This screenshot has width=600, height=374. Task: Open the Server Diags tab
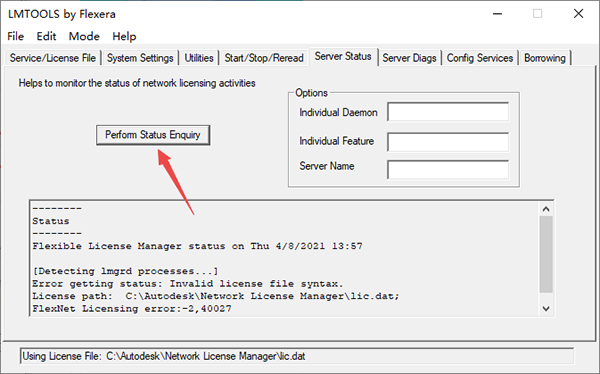pos(409,58)
